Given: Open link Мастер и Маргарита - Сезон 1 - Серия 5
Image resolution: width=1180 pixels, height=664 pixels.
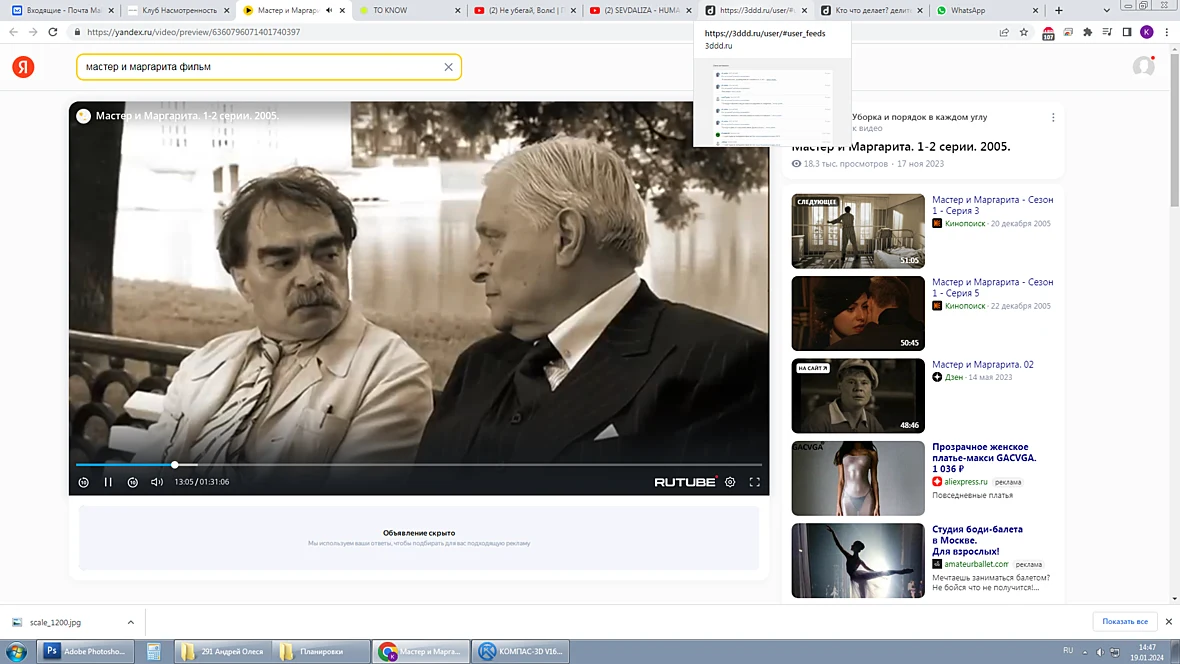Looking at the screenshot, I should (993, 287).
